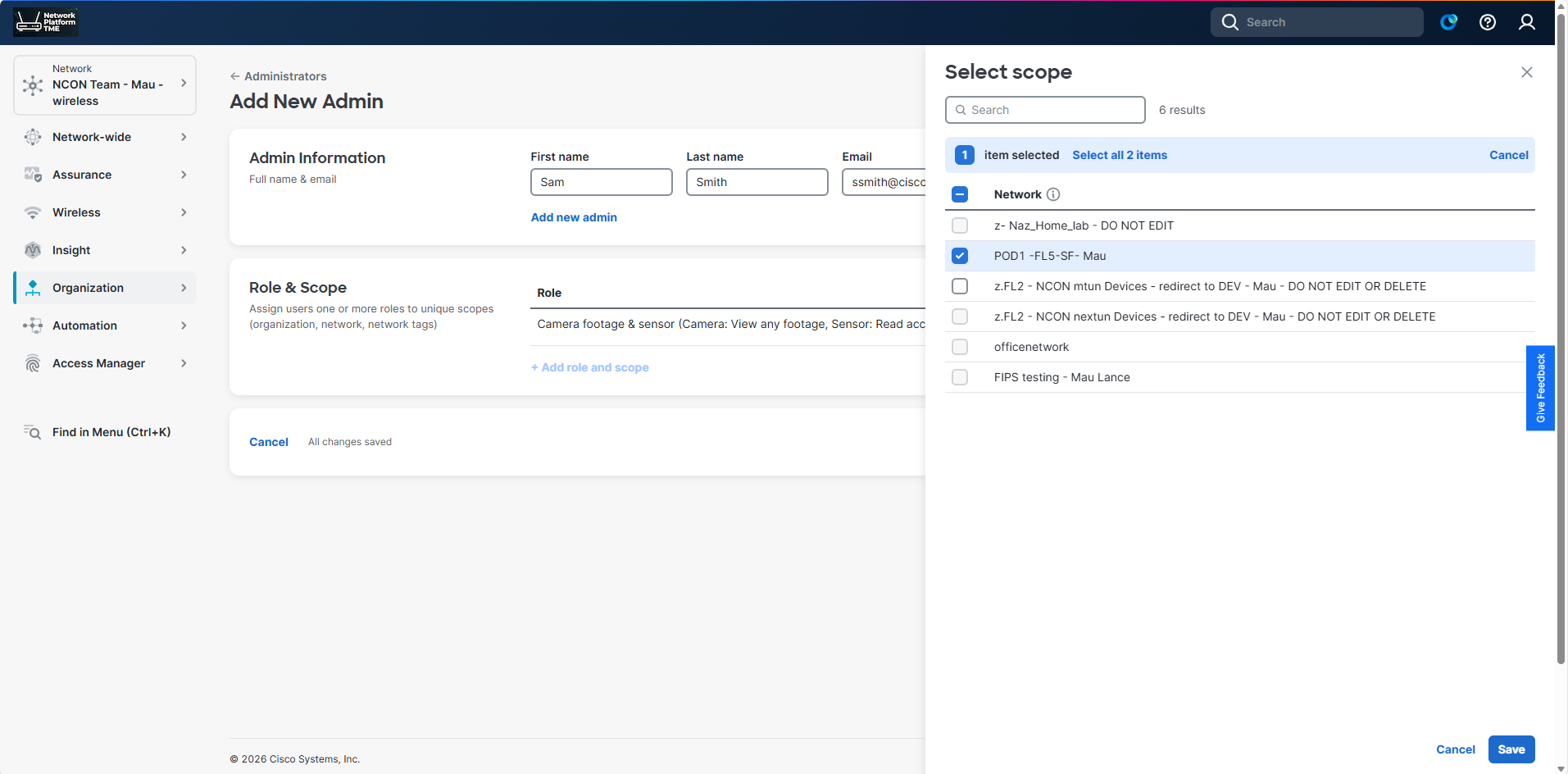Click the Insight sidebar icon
Screen dimensions: 1568x774
point(33,250)
